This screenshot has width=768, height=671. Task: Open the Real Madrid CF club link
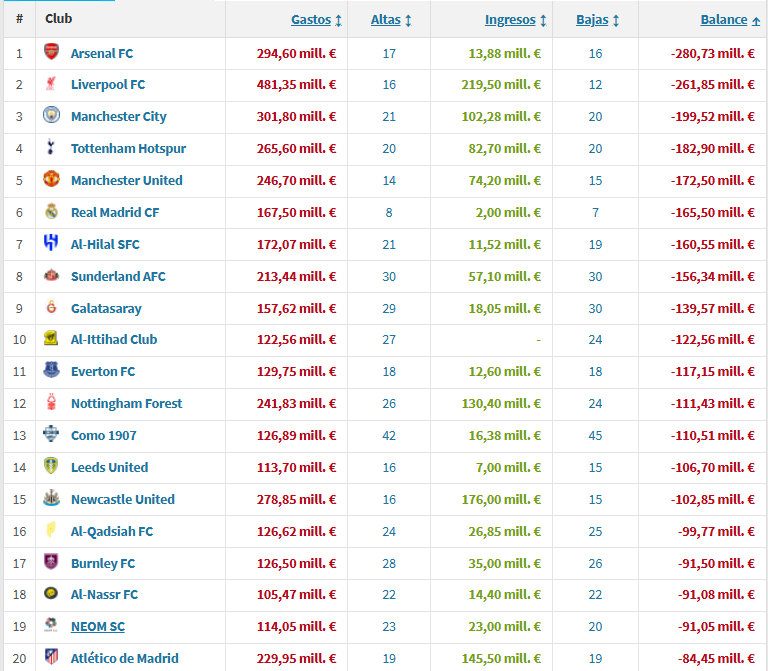[115, 213]
